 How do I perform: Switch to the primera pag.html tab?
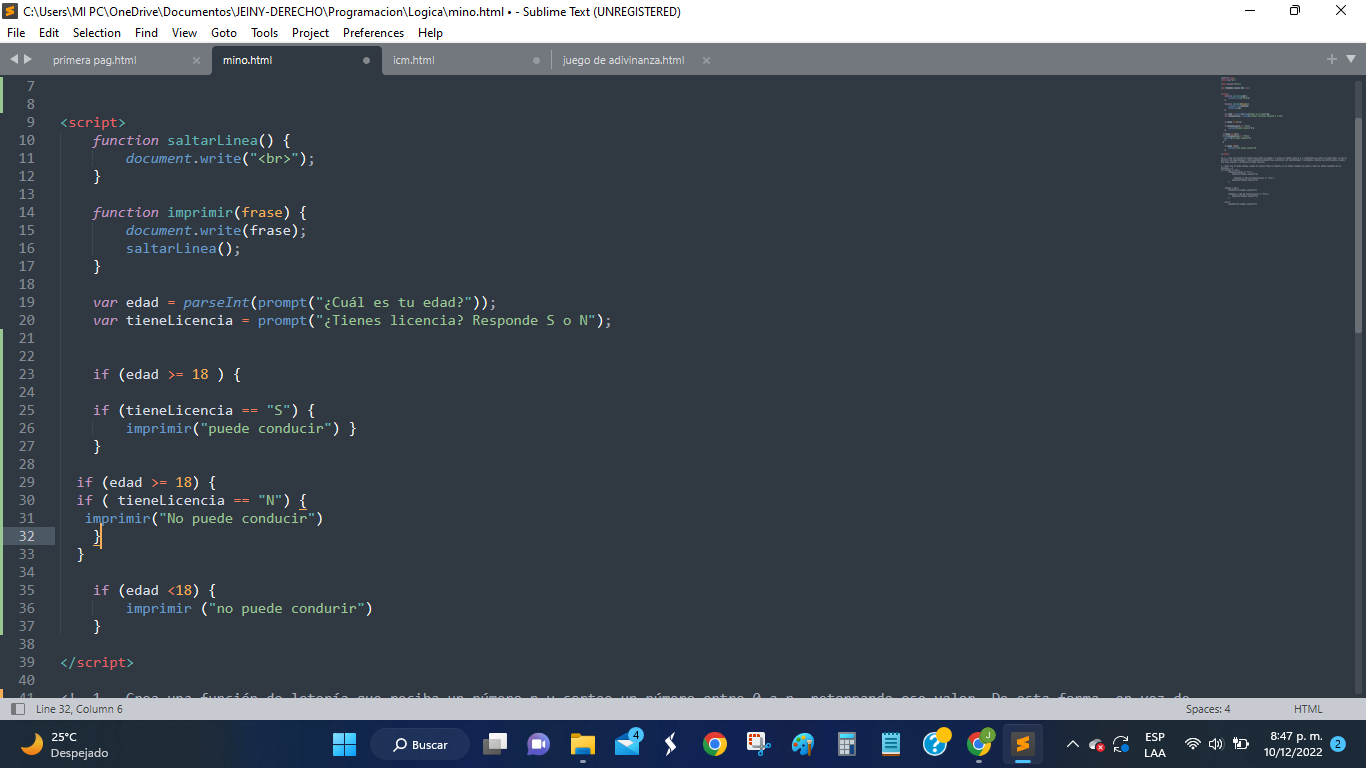pos(95,60)
